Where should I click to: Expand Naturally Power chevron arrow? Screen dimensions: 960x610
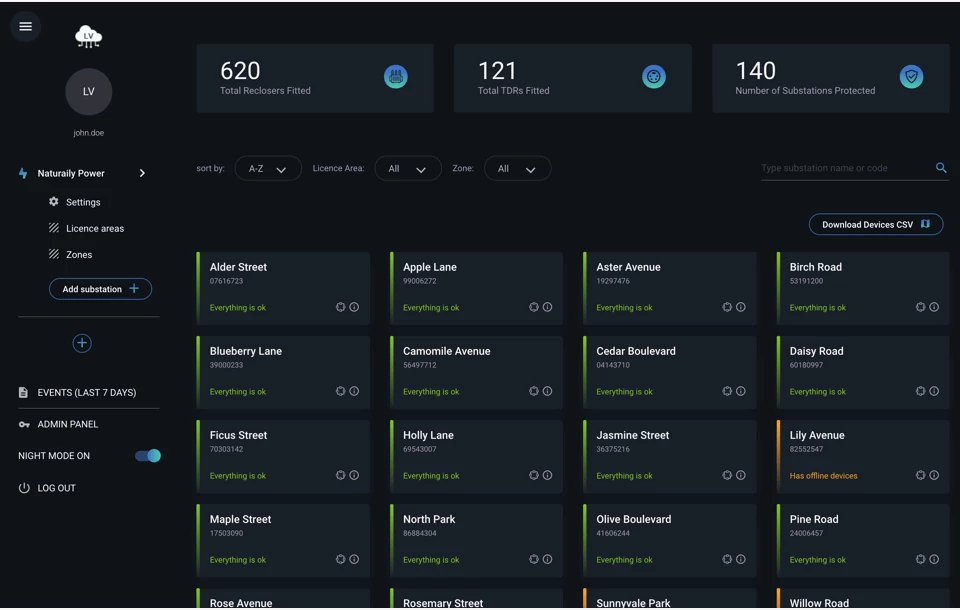coord(142,173)
